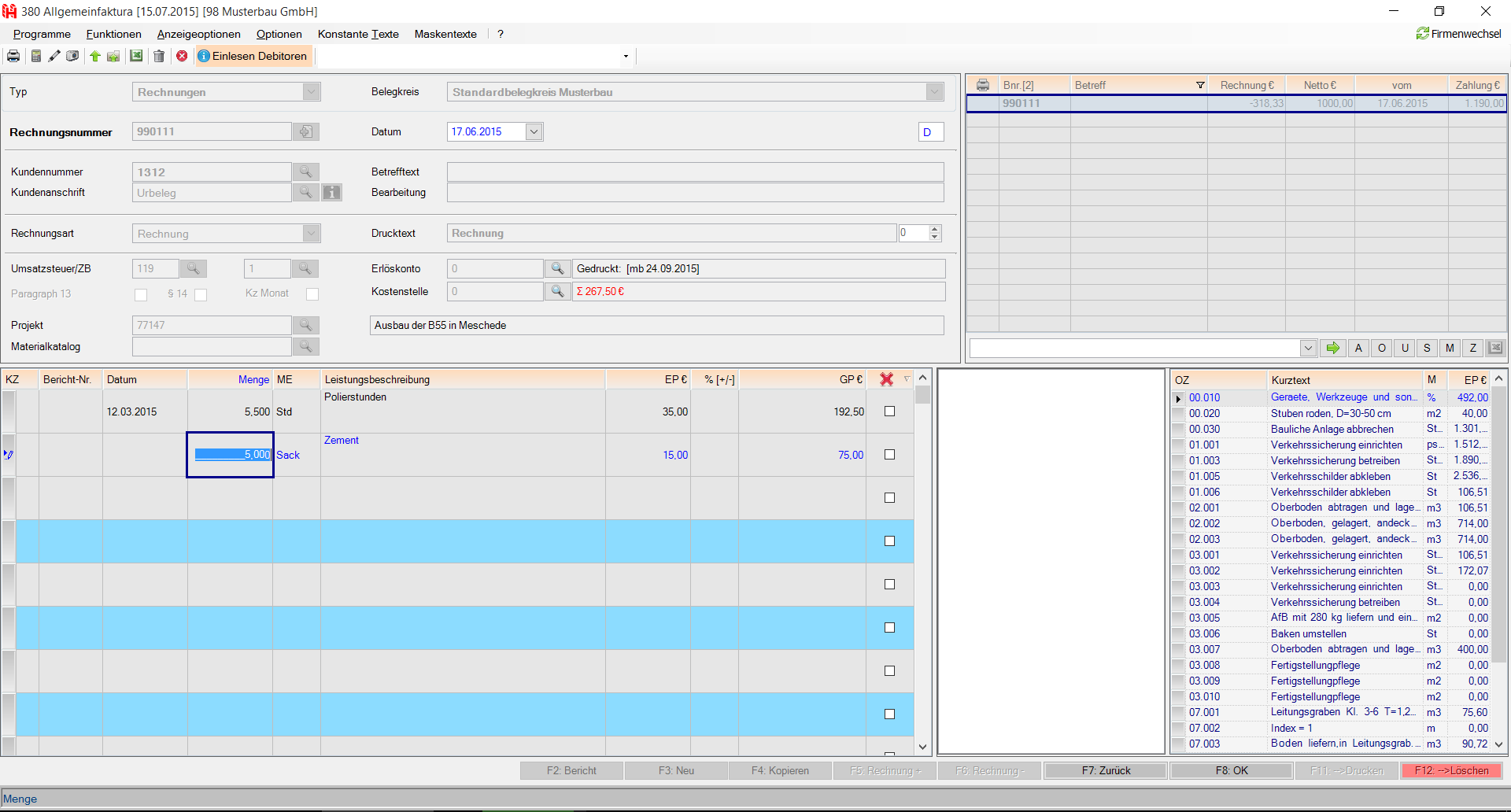Viewport: 1511px width, 812px height.
Task: Click the trash can delete icon
Action: (x=159, y=56)
